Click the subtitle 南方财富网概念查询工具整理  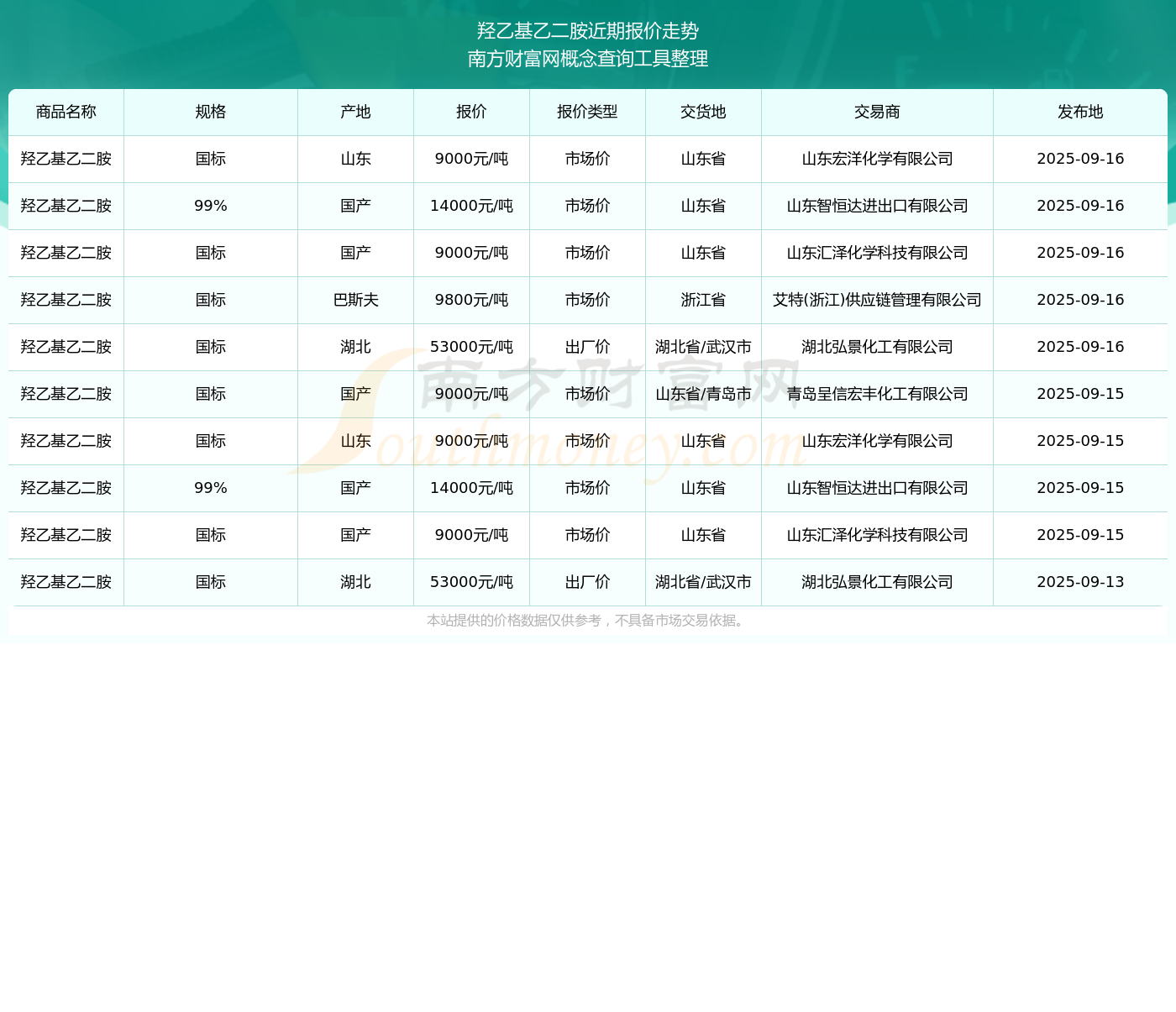[588, 59]
